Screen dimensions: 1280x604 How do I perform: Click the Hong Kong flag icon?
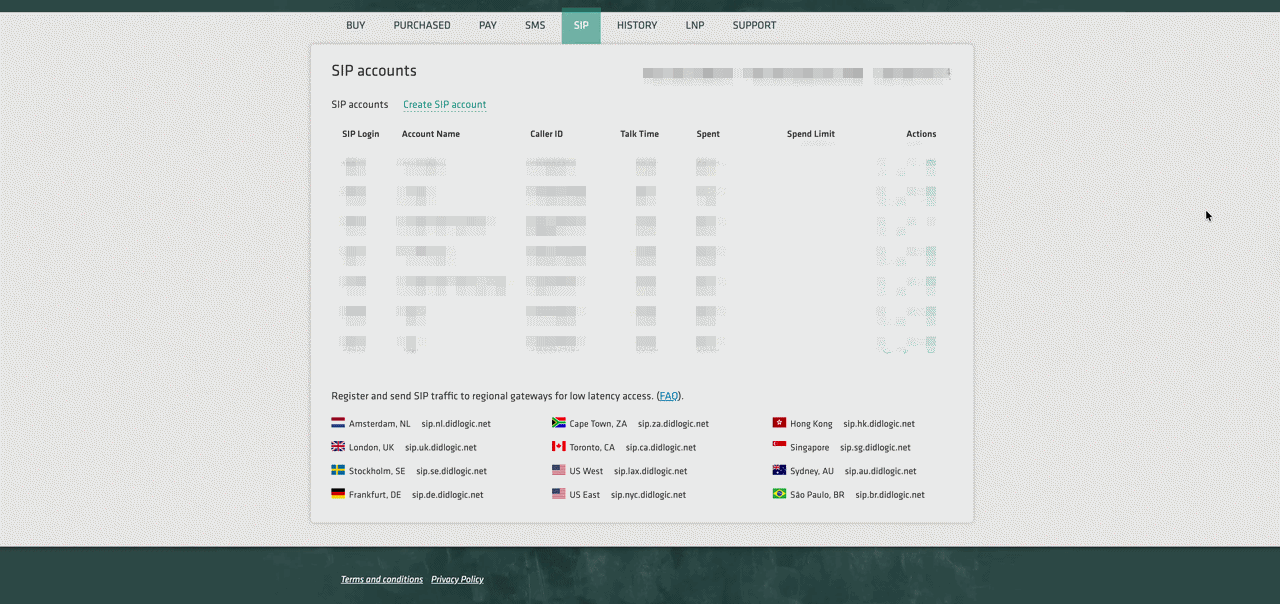pyautogui.click(x=779, y=423)
